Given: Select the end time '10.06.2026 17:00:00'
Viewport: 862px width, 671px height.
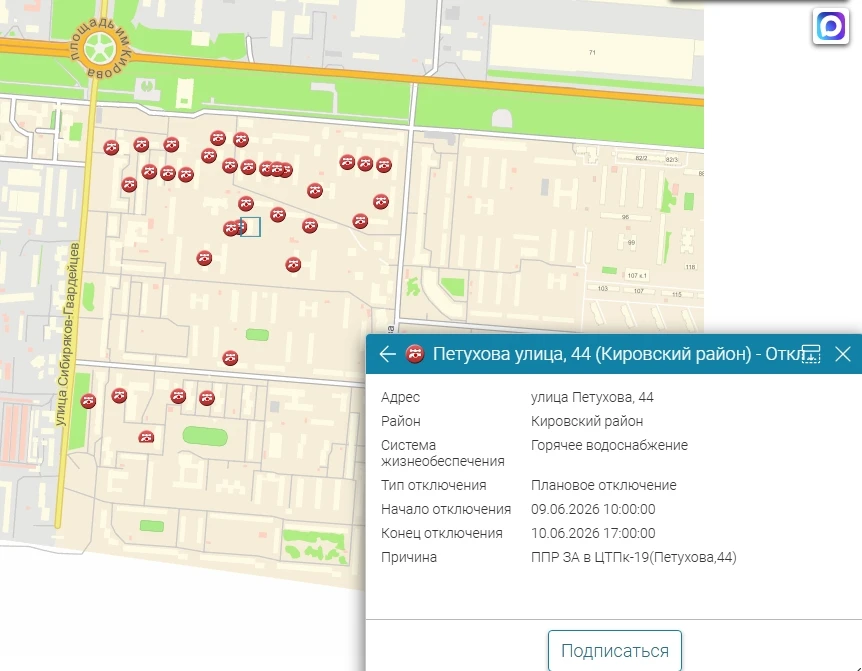Looking at the screenshot, I should point(593,533).
